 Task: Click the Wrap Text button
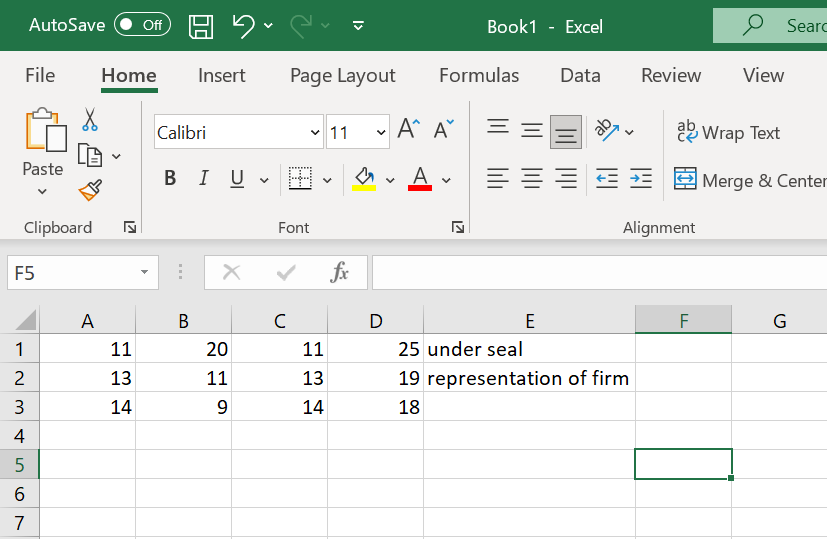(x=728, y=132)
